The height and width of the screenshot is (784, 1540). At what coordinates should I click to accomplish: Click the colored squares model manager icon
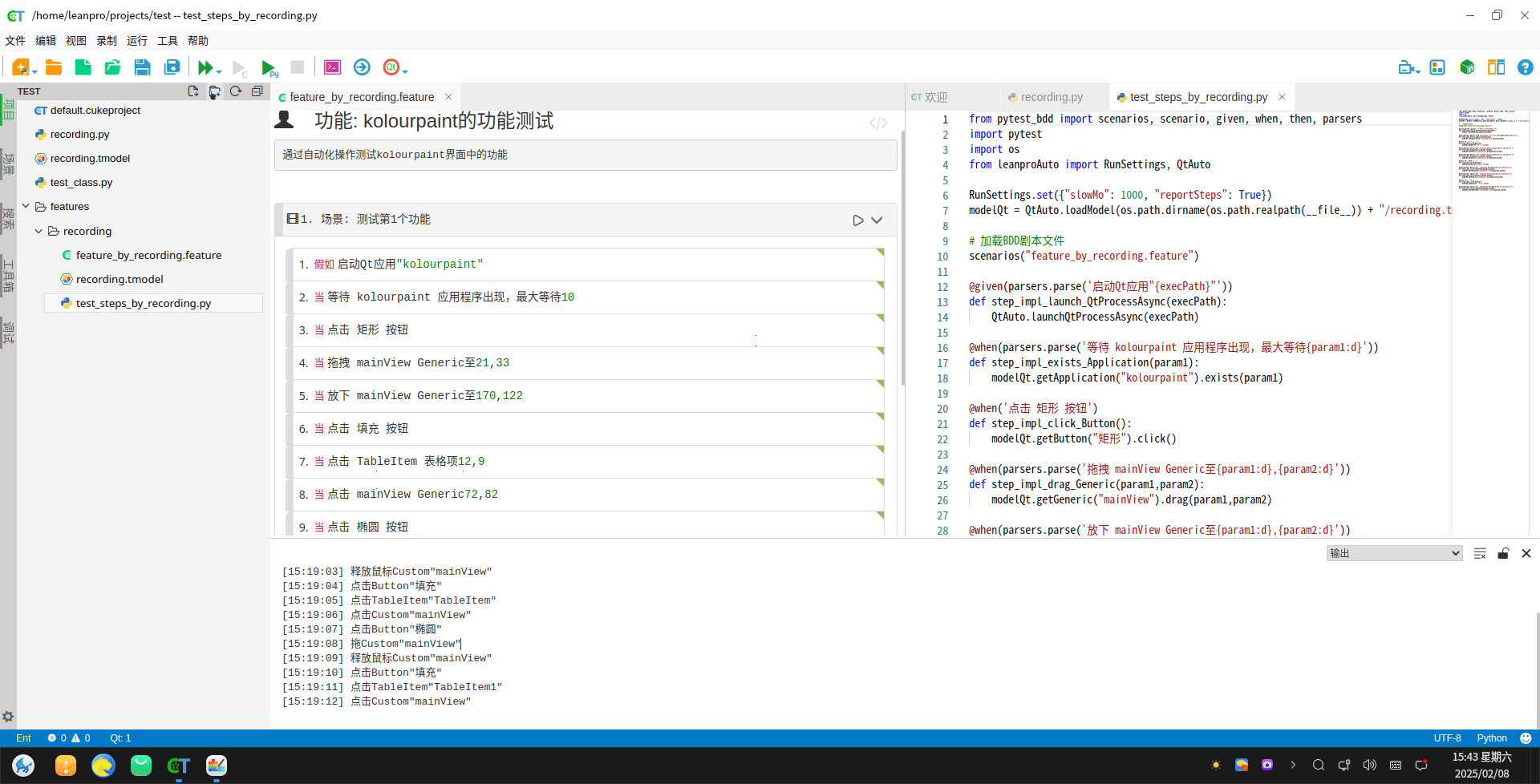coord(1437,68)
